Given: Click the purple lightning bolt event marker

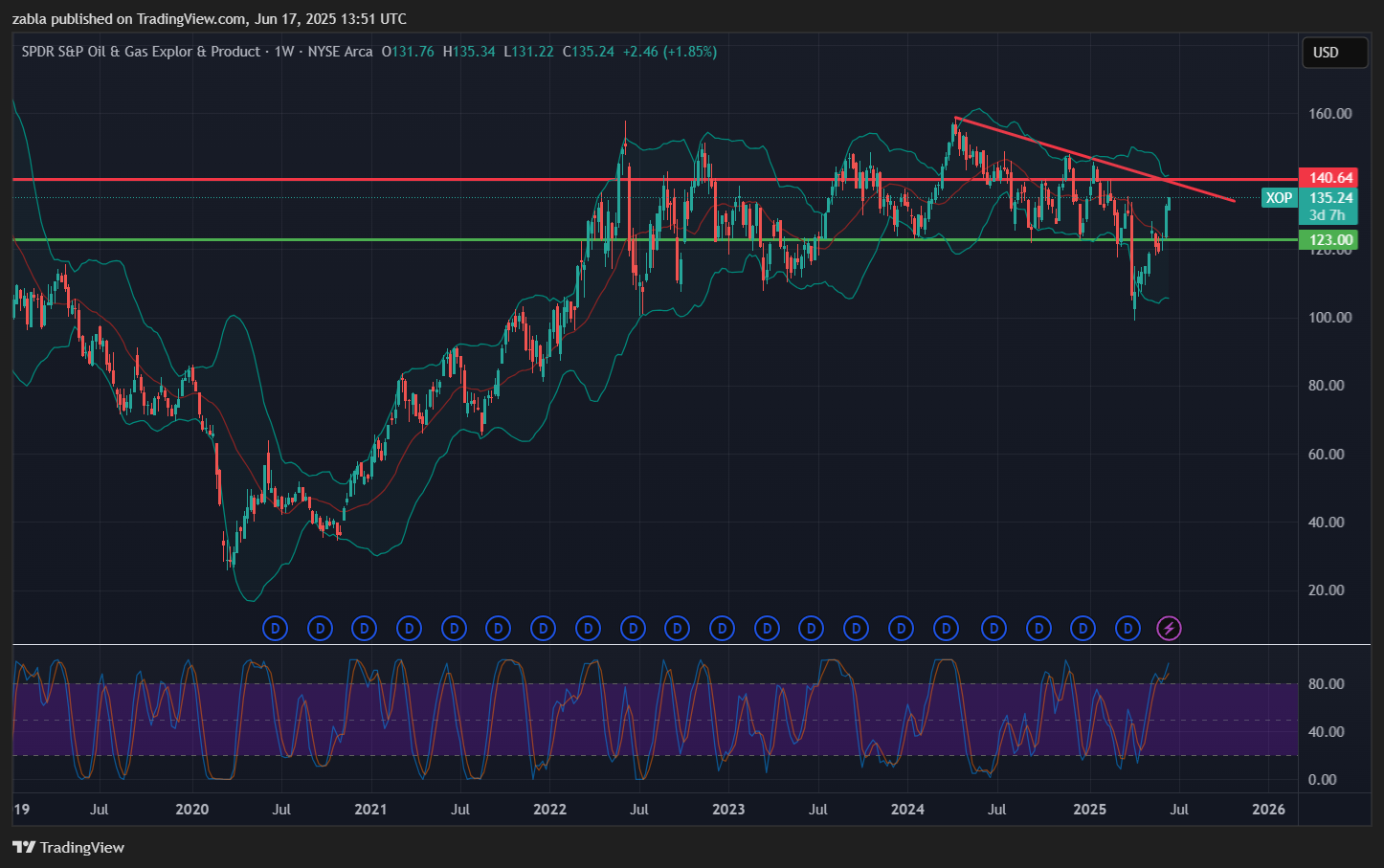Looking at the screenshot, I should [x=1169, y=629].
